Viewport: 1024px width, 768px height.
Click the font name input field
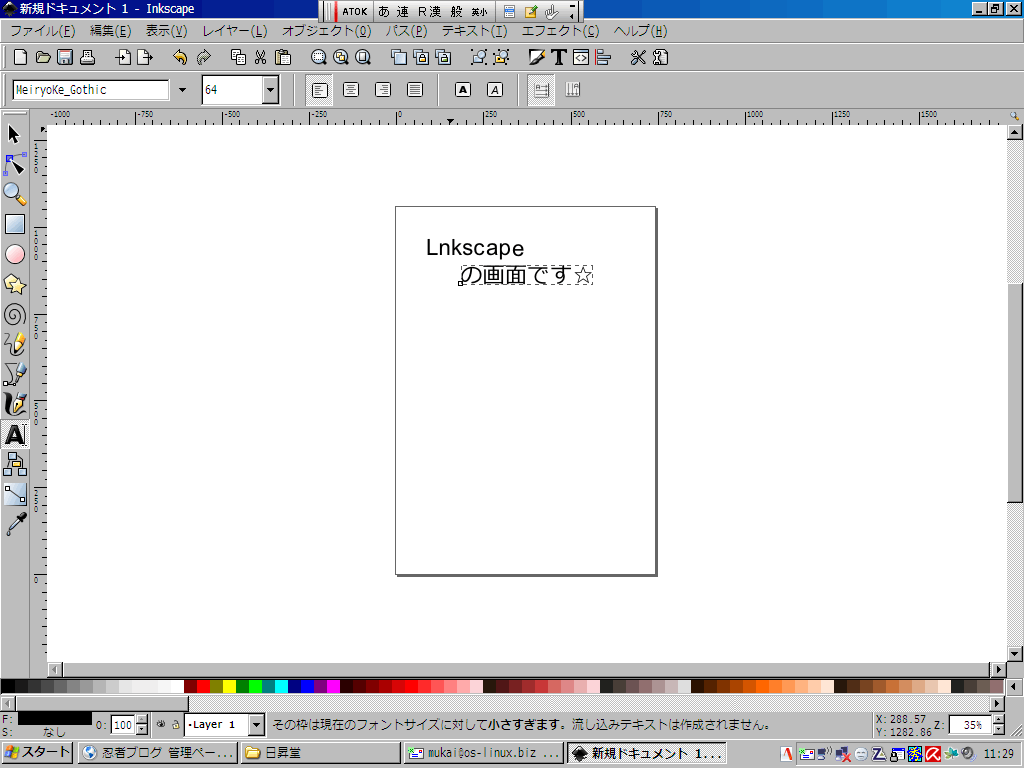click(91, 90)
